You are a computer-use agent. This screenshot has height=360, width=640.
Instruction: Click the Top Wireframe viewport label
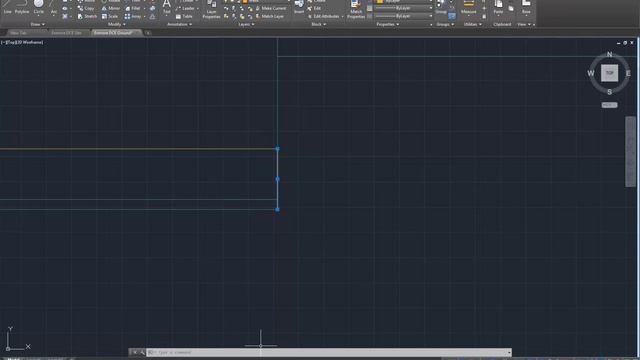click(22, 42)
